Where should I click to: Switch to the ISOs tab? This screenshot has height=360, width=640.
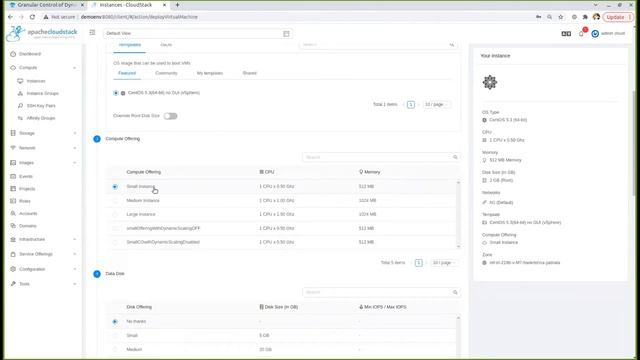click(166, 45)
